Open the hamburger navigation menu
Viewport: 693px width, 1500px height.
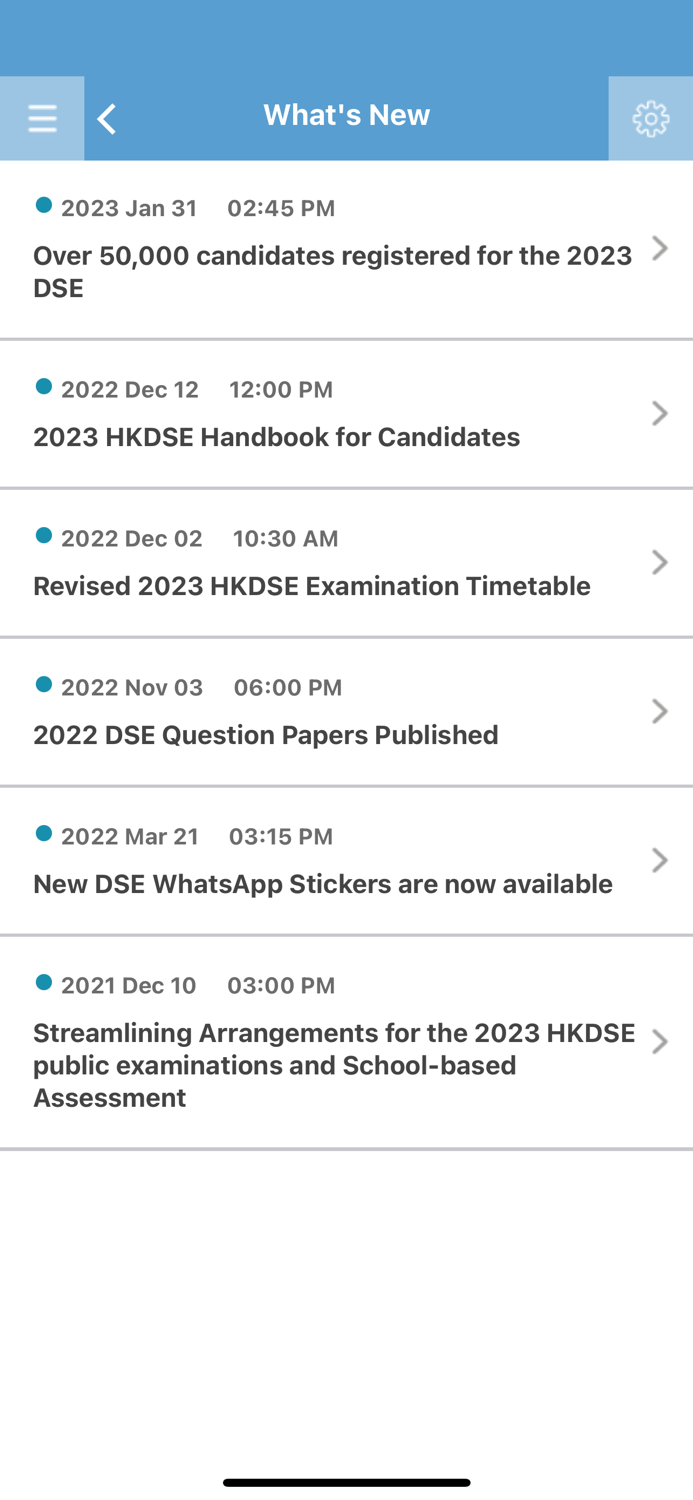(42, 117)
